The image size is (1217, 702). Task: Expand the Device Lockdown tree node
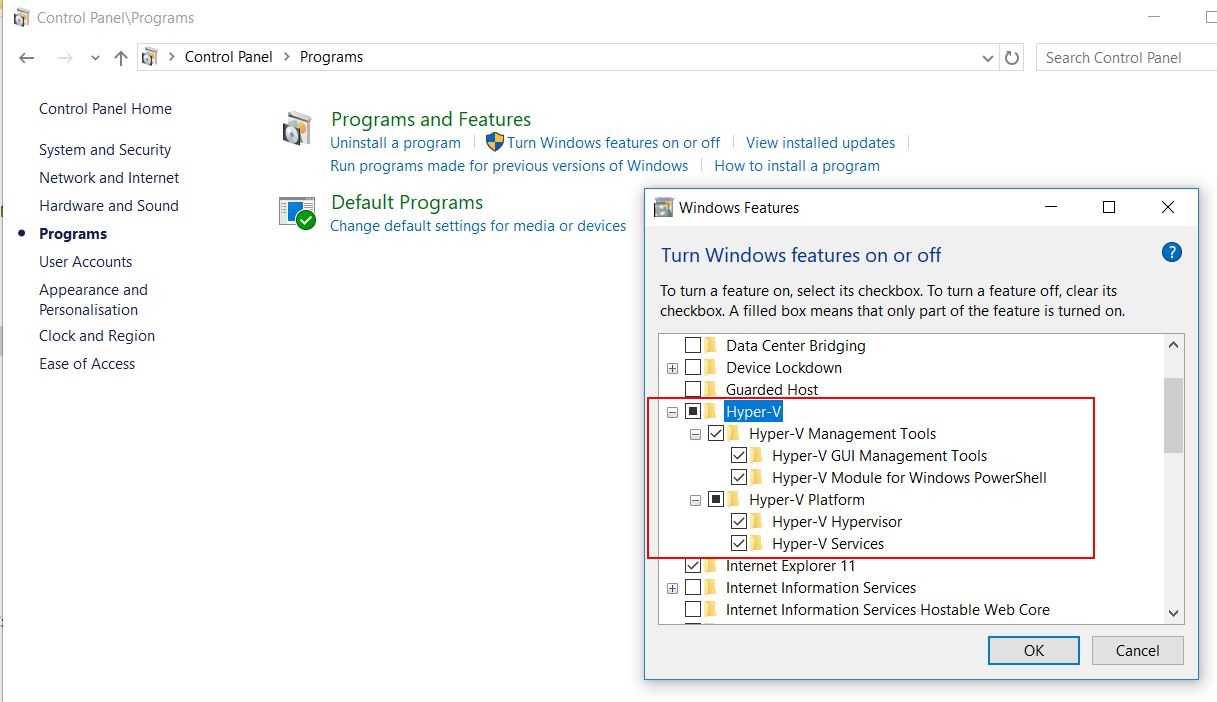tap(672, 367)
